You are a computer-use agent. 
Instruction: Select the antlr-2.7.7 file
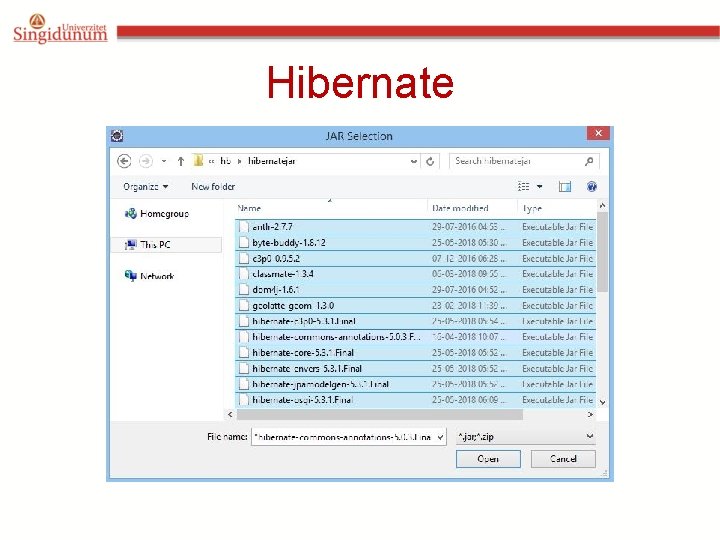coord(416,227)
